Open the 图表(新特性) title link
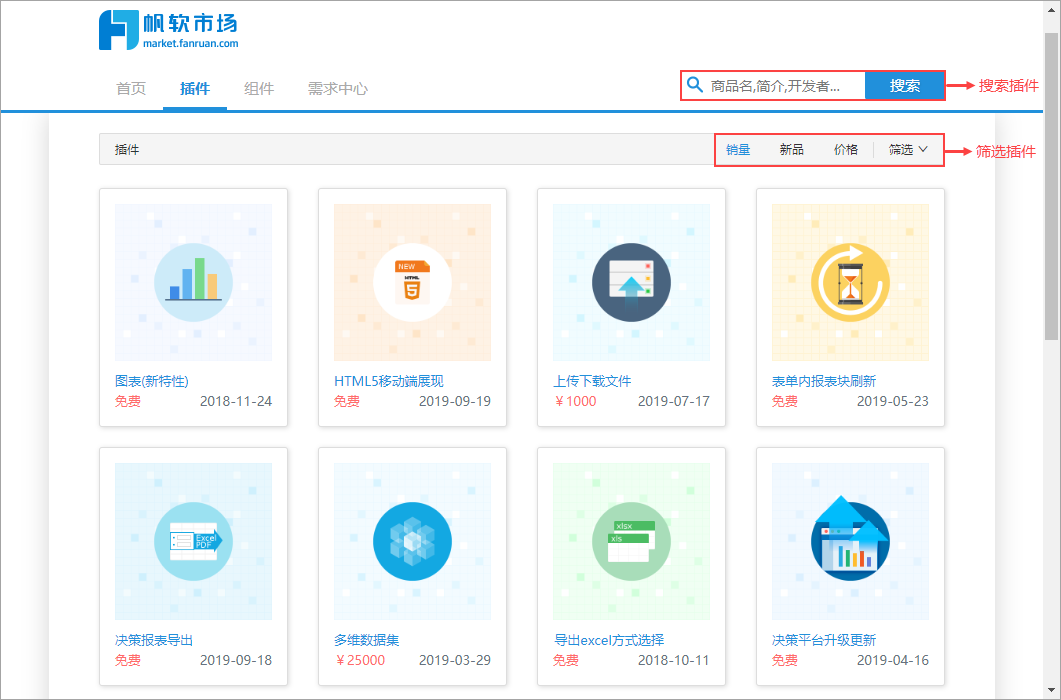This screenshot has width=1061, height=700. (152, 381)
